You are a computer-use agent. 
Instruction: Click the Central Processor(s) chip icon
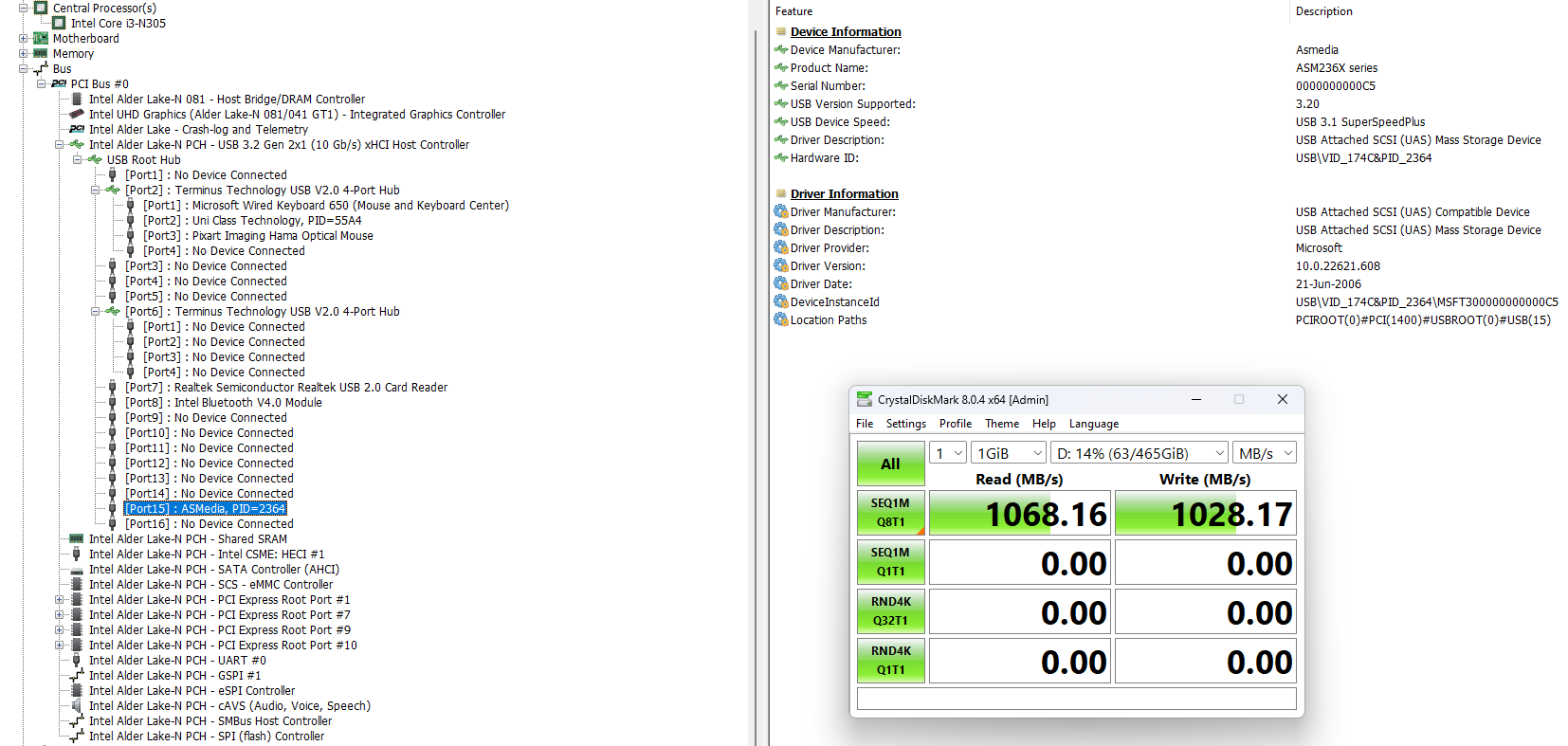(x=41, y=8)
